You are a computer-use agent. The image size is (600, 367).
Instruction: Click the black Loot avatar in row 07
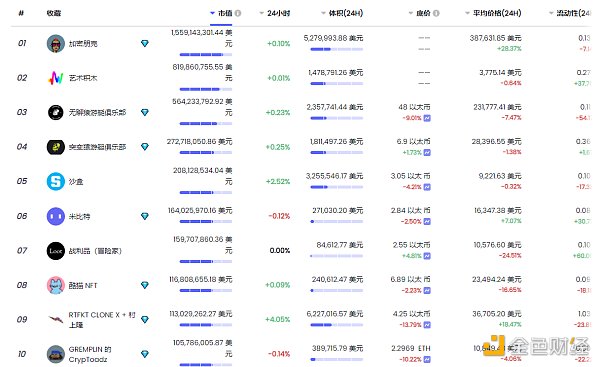56,251
